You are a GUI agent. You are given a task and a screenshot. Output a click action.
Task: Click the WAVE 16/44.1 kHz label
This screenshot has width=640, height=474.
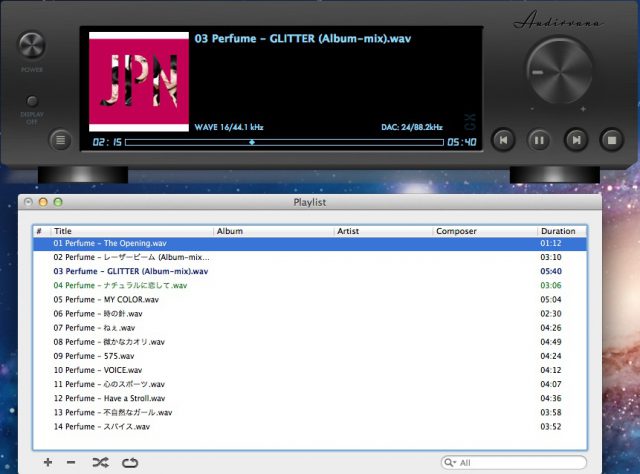click(229, 127)
